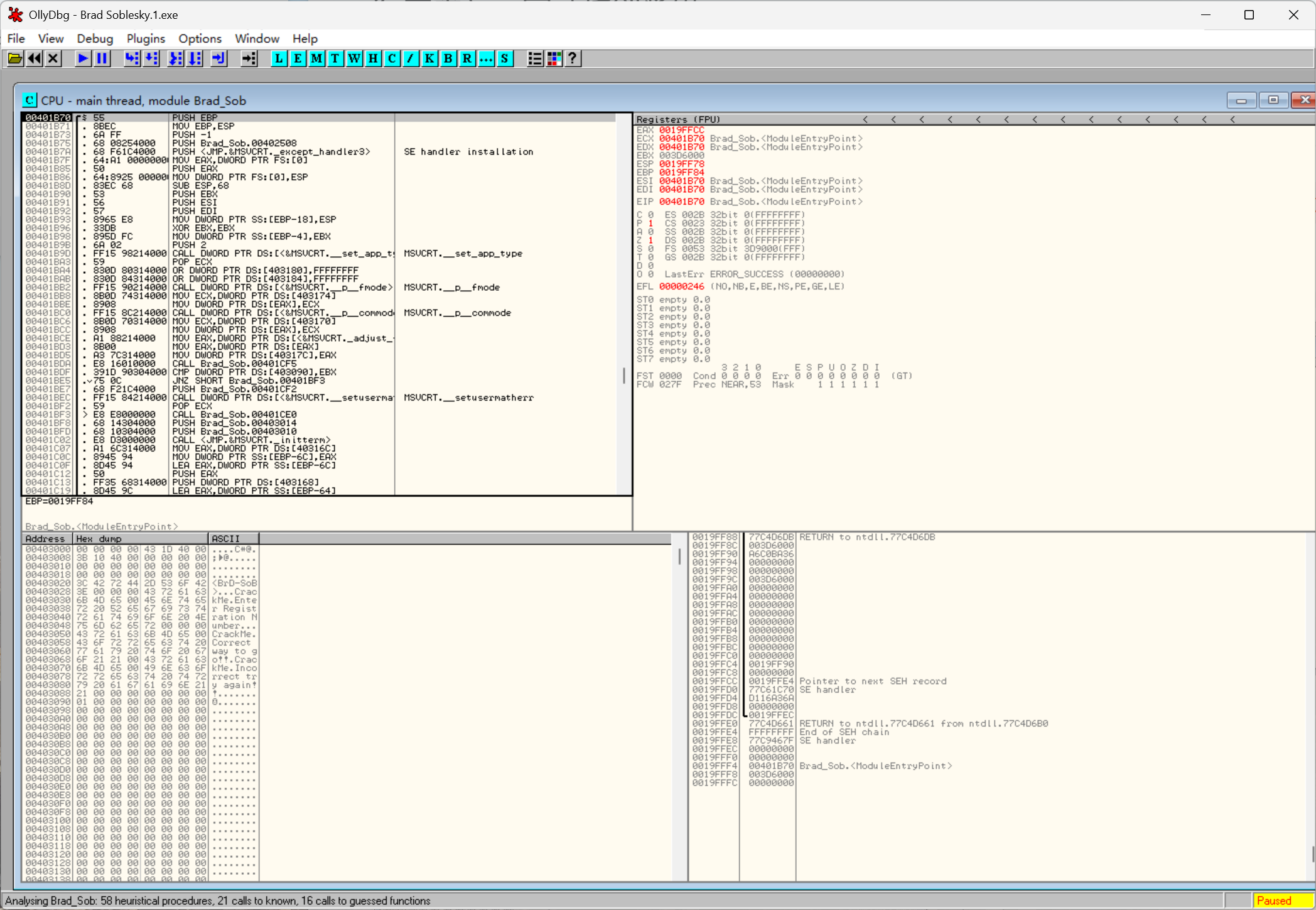Click the Open file folder icon
This screenshot has height=910, width=1316.
14,58
